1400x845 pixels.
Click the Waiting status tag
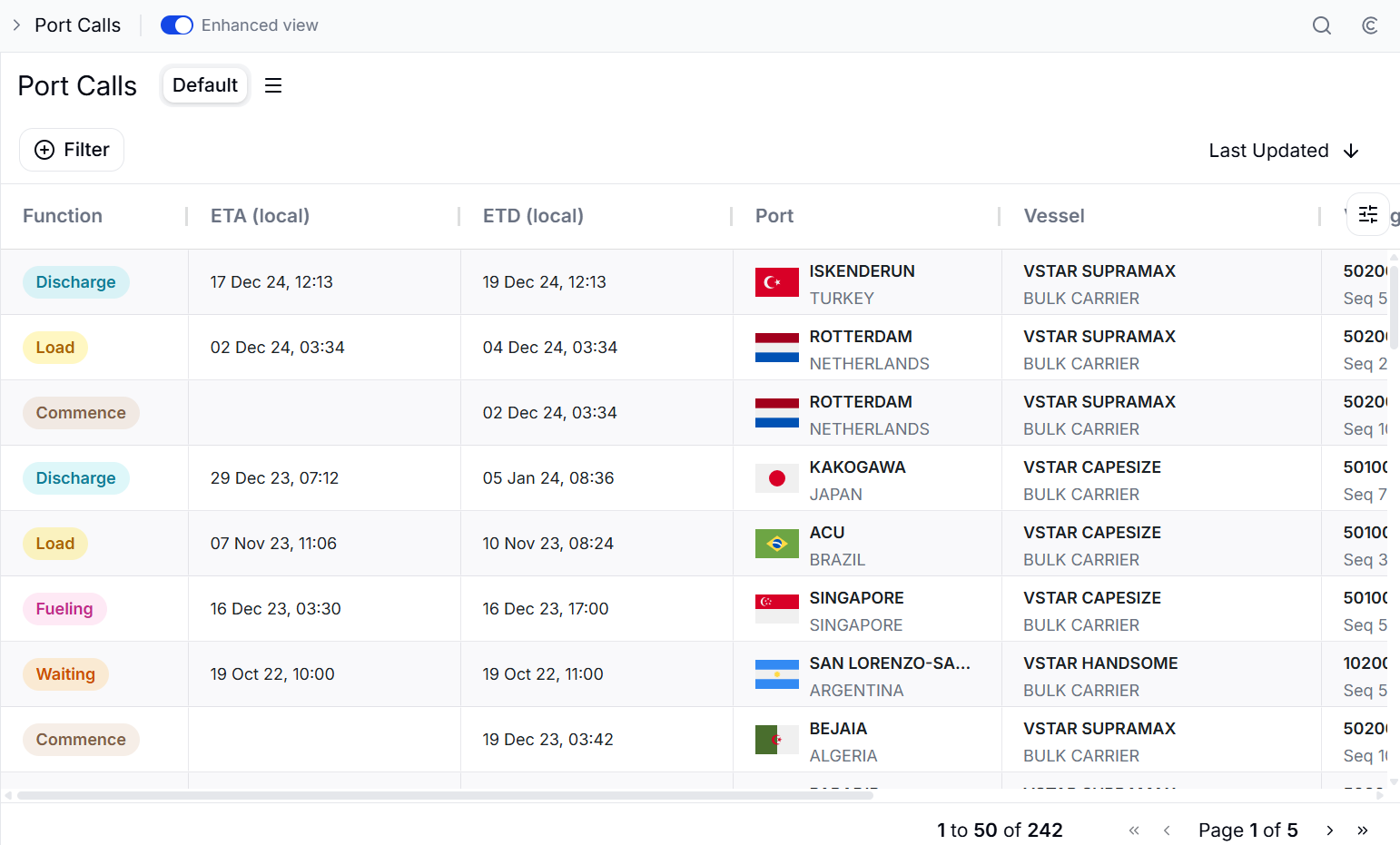point(65,674)
